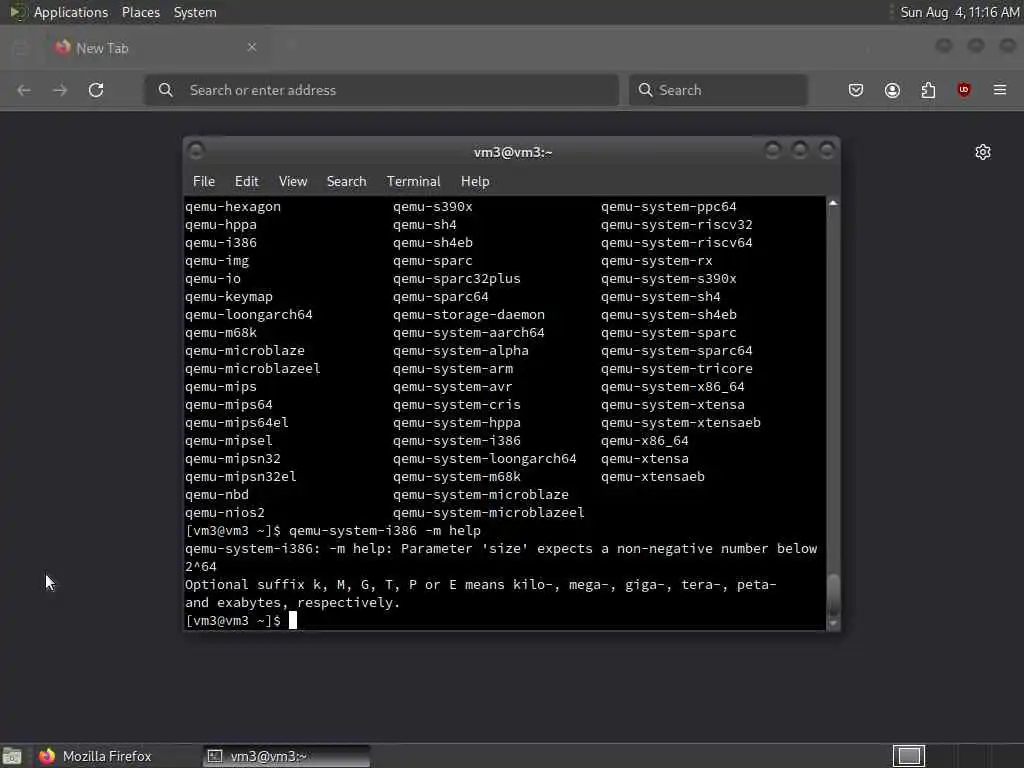The image size is (1024, 768).
Task: Click qemu-storage-daemon in the listing
Action: click(x=468, y=315)
